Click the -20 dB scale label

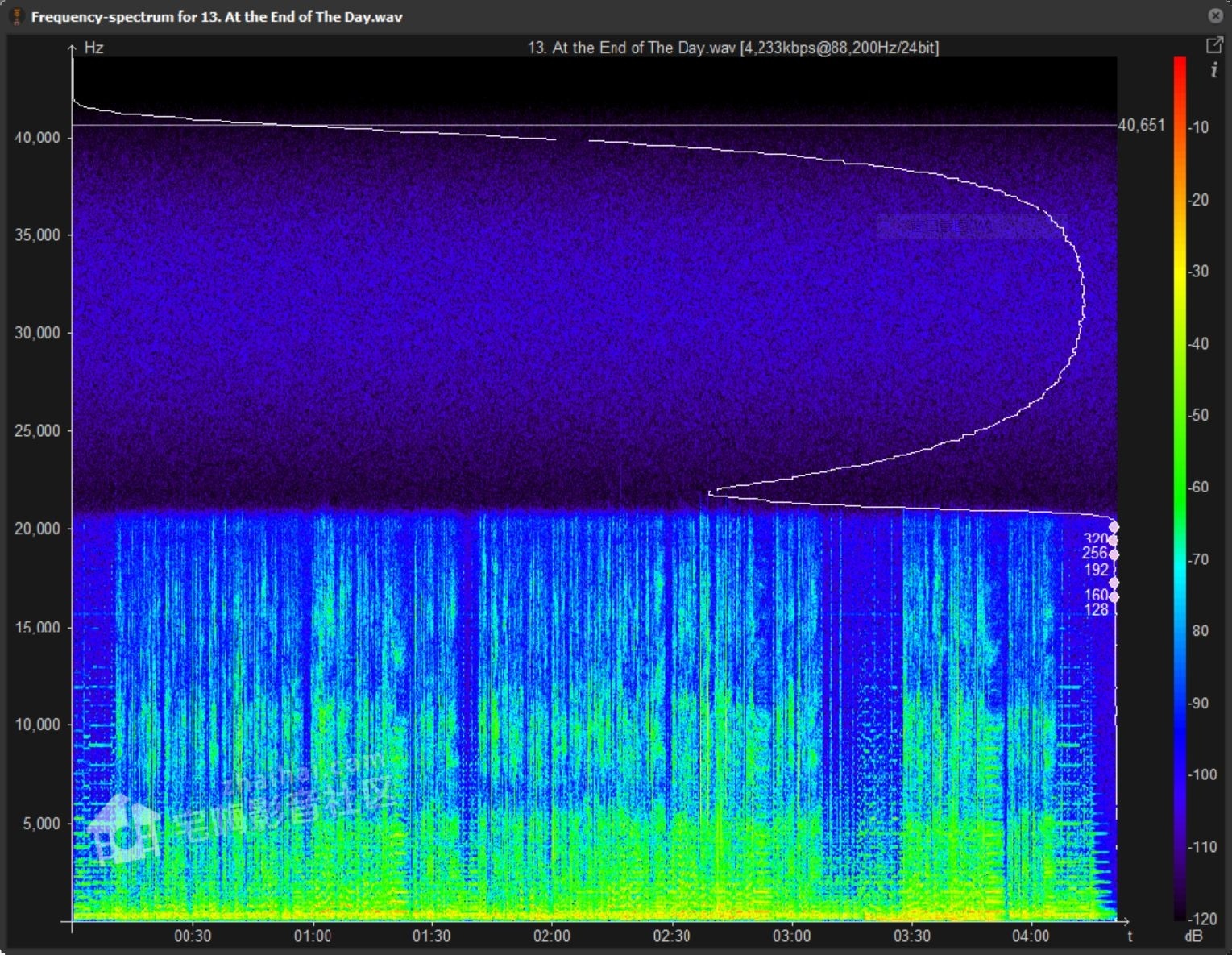1199,200
